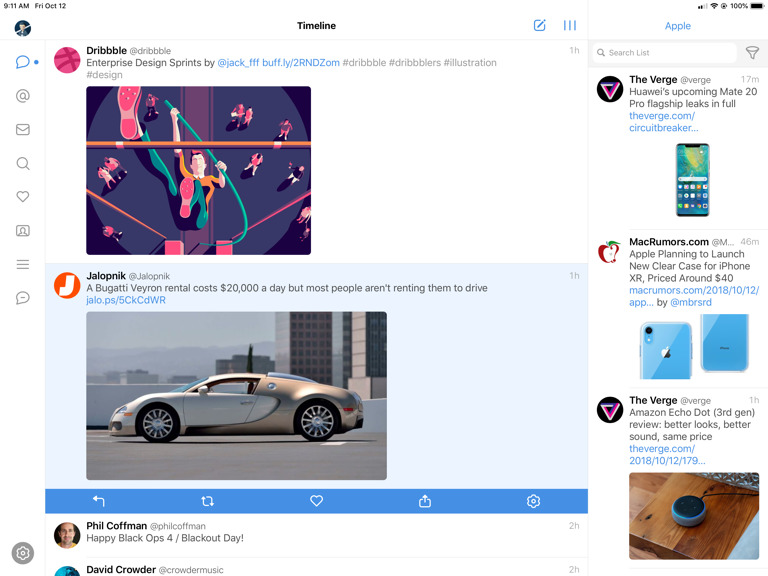
Task: Open the Direct Messages envelope icon
Action: click(x=23, y=129)
